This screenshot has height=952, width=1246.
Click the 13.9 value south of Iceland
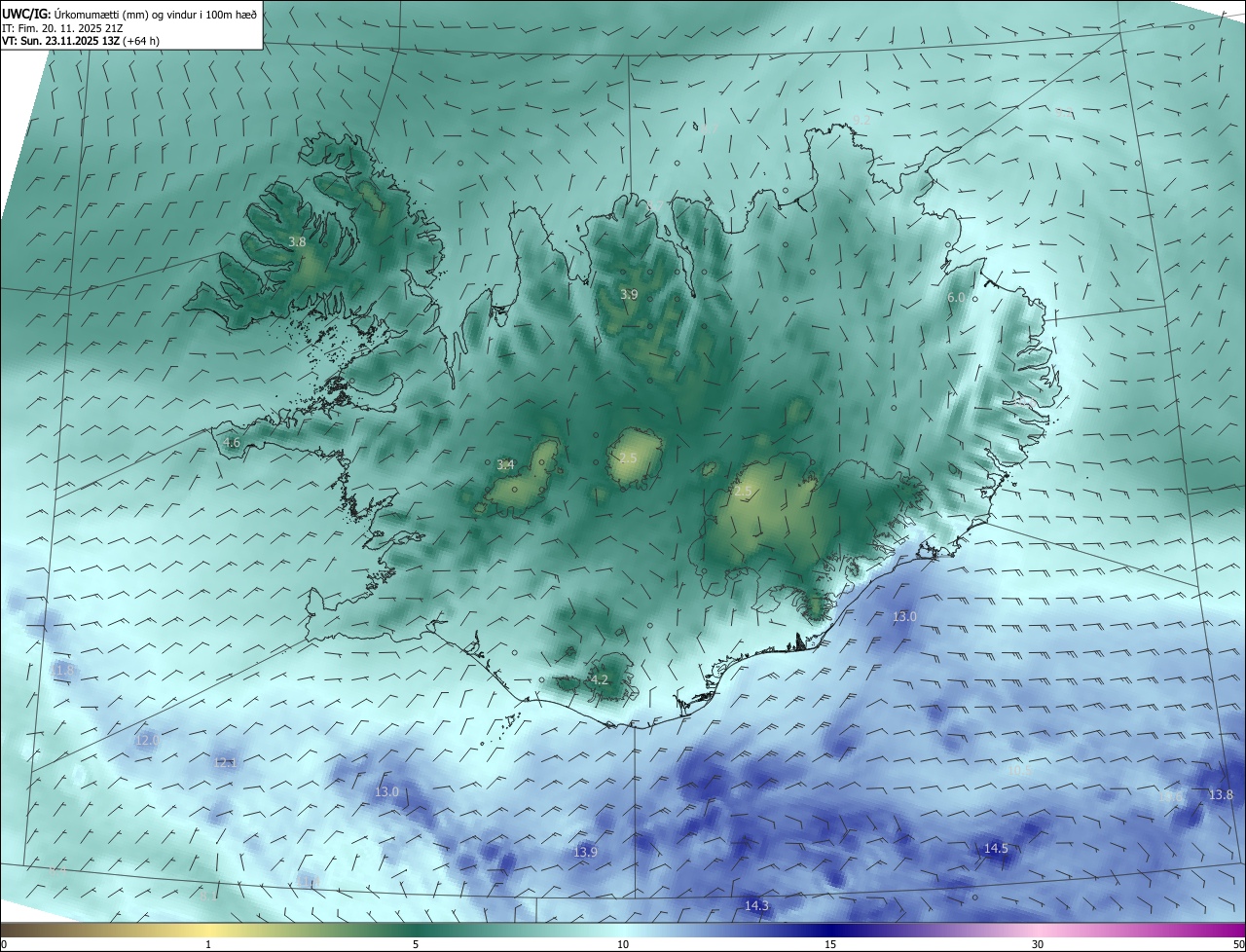tap(585, 852)
